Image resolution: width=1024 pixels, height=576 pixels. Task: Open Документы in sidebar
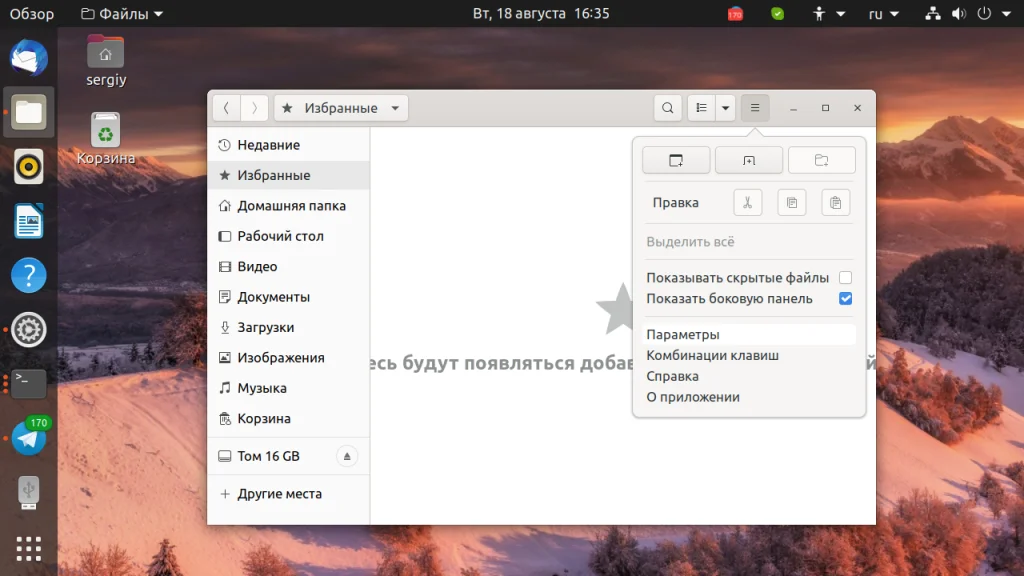pos(288,296)
